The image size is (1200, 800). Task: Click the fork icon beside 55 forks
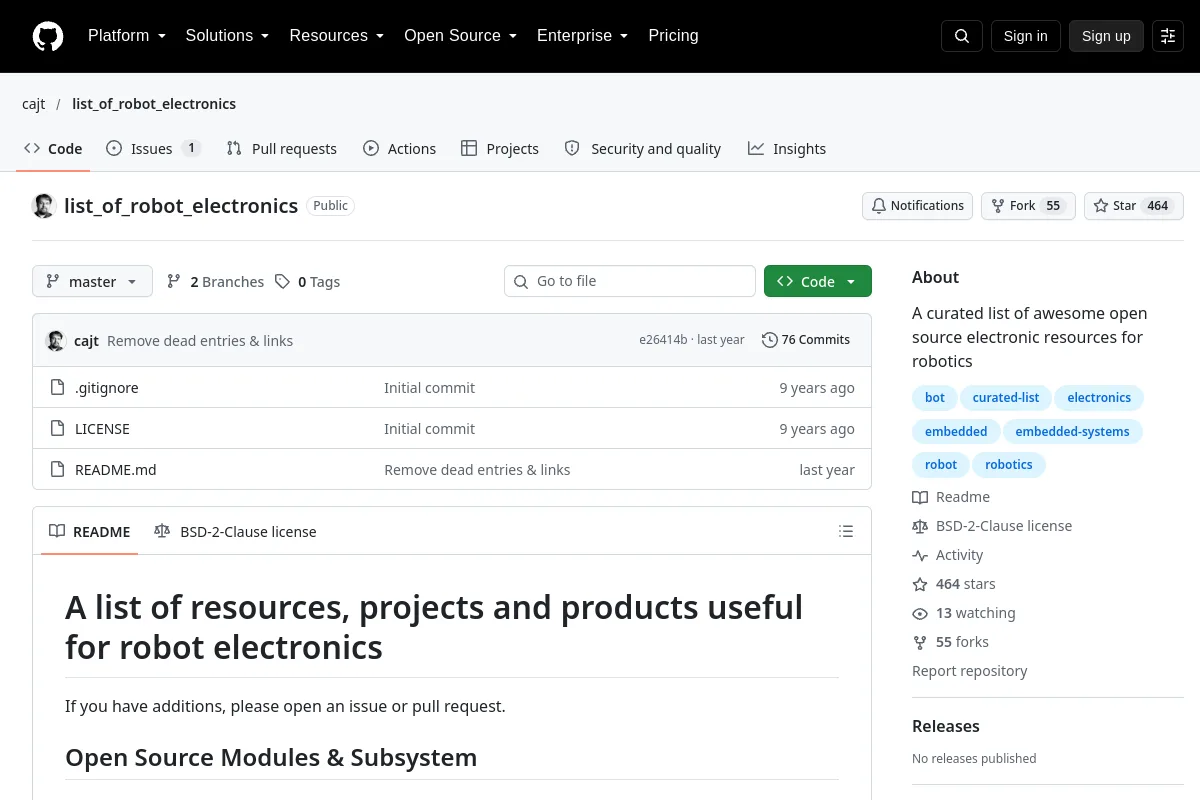[x=920, y=642]
